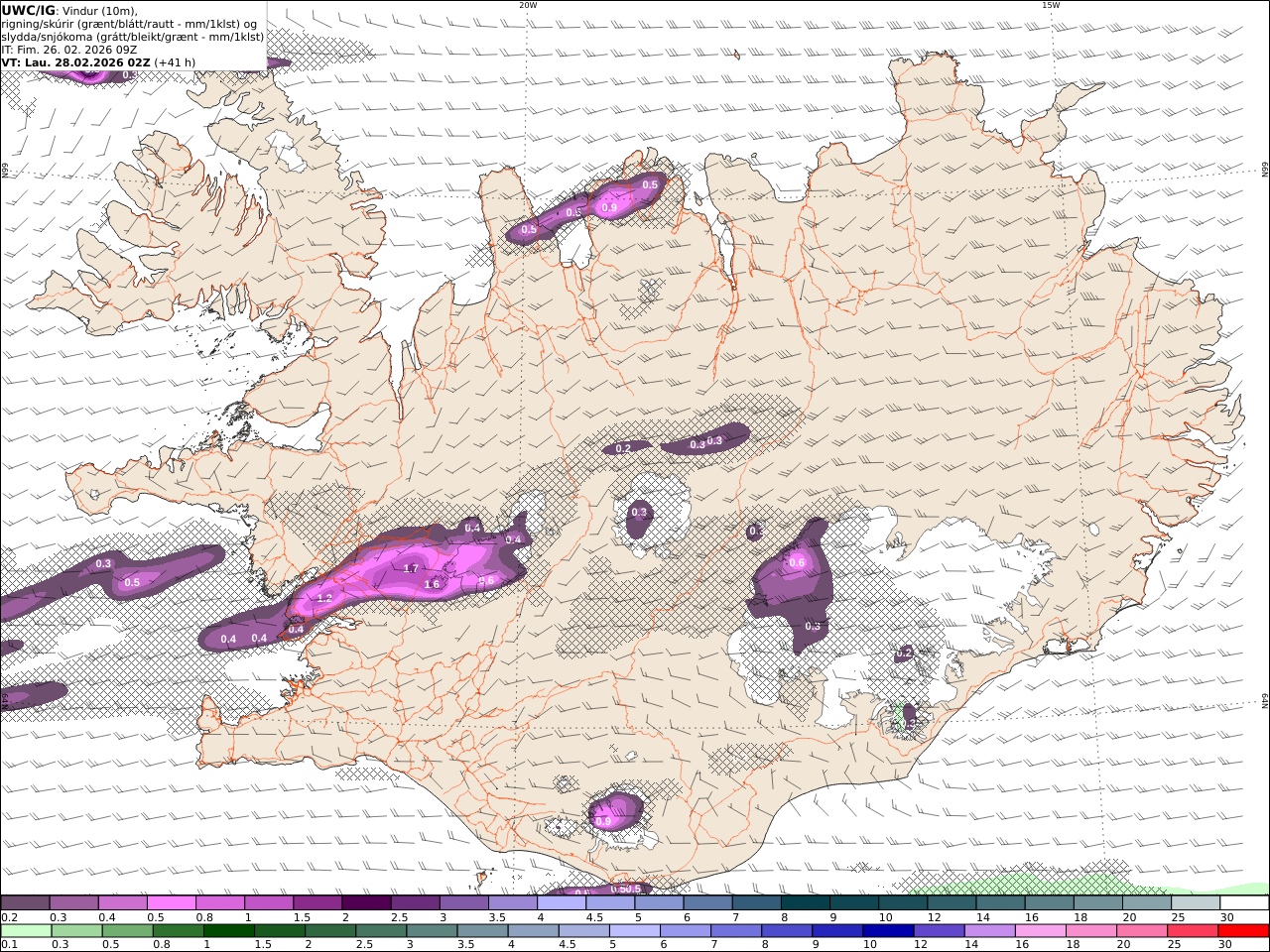This screenshot has width=1270, height=952.
Task: Click the 1.7 precipitation value on the map
Action: [411, 568]
